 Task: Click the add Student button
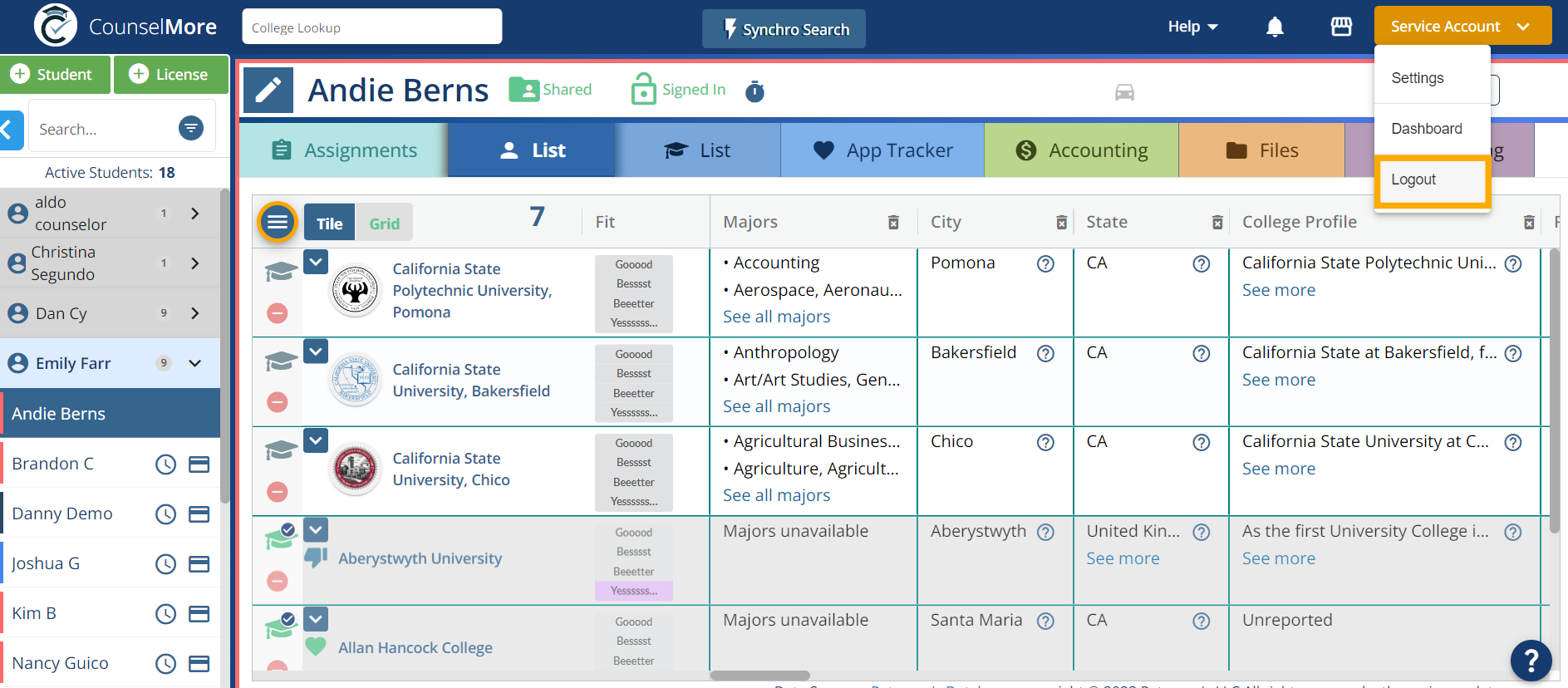click(56, 74)
